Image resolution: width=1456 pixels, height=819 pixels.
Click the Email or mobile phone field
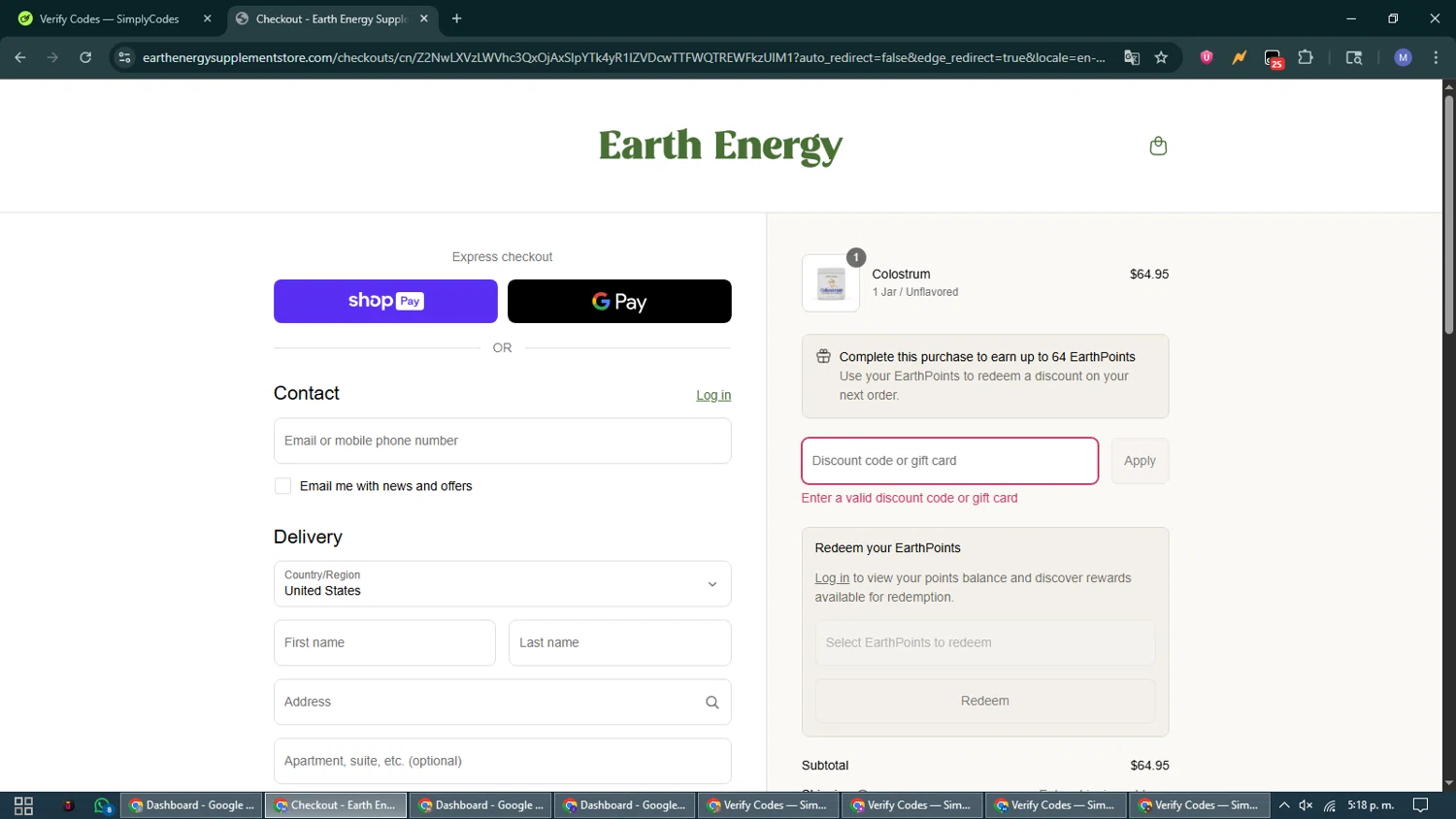pos(502,441)
